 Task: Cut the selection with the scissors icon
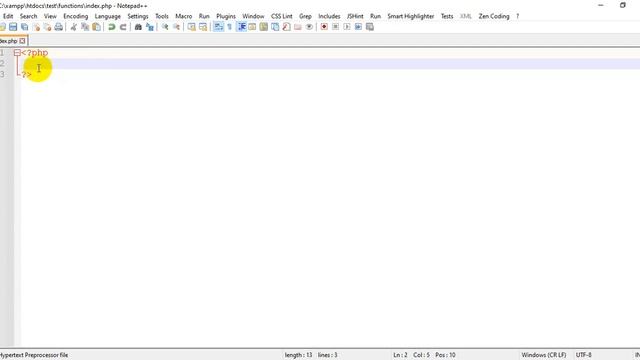coord(73,27)
